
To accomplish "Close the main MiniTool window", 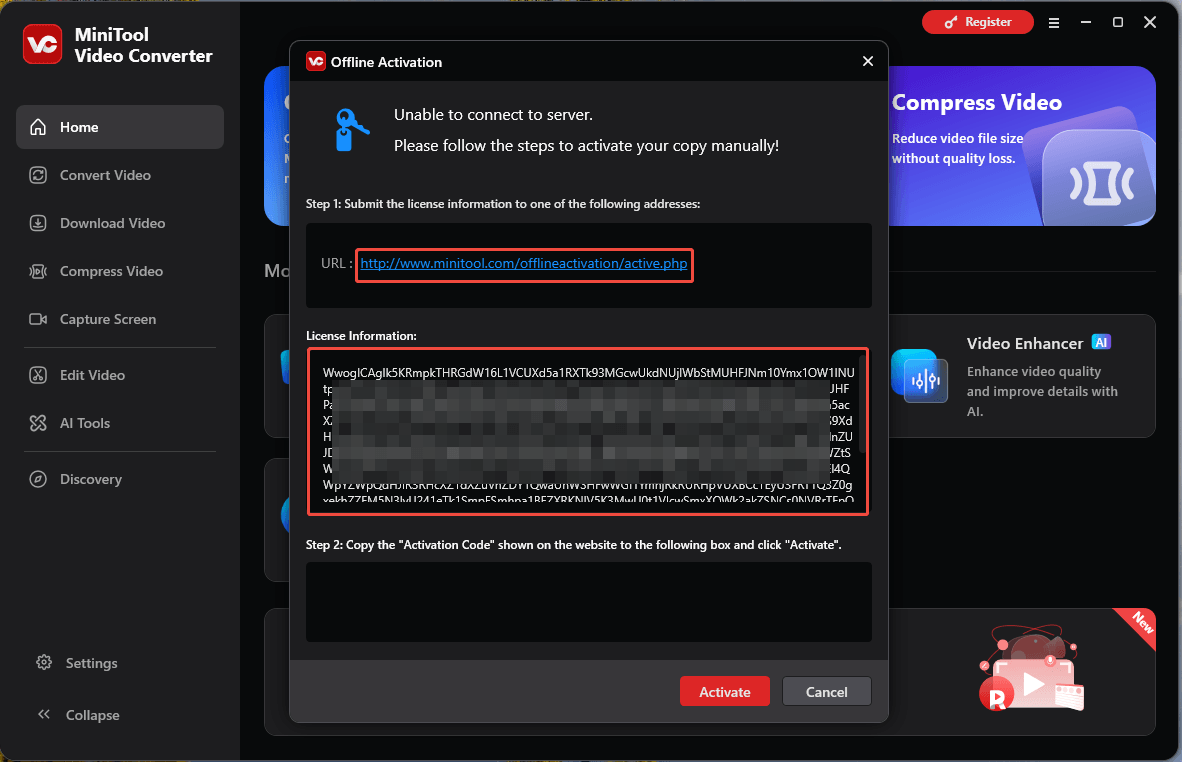I will click(x=1150, y=23).
